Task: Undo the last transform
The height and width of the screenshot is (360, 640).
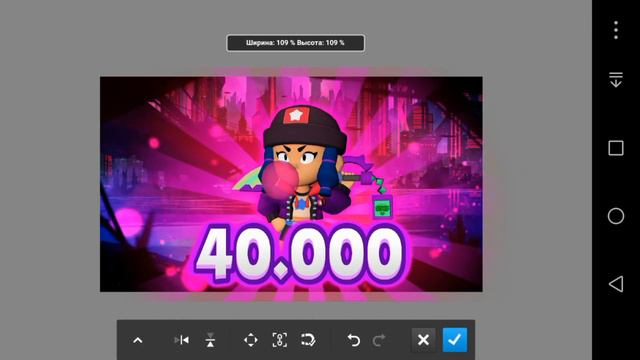Action: (x=353, y=340)
